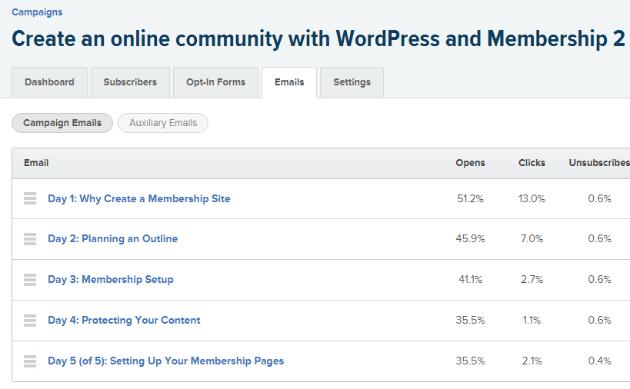Click the 7.0% clicks value for Day 2
The height and width of the screenshot is (389, 630).
[x=532, y=239]
